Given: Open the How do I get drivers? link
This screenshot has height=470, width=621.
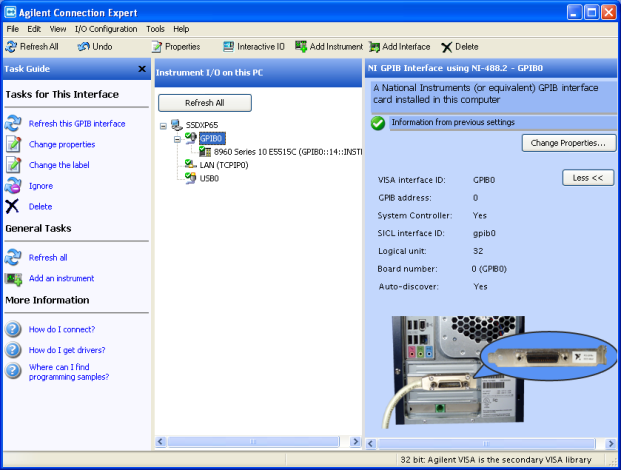Looking at the screenshot, I should pyautogui.click(x=67, y=350).
